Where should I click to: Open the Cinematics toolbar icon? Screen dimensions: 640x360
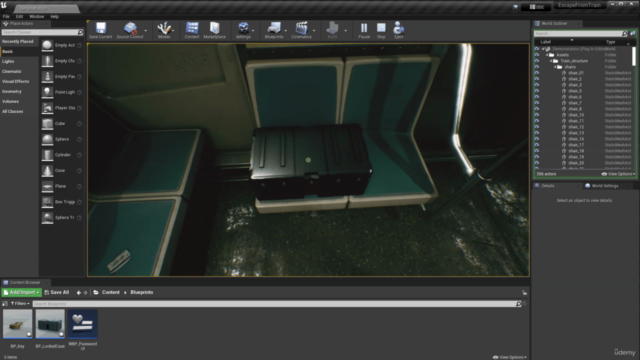coord(302,28)
